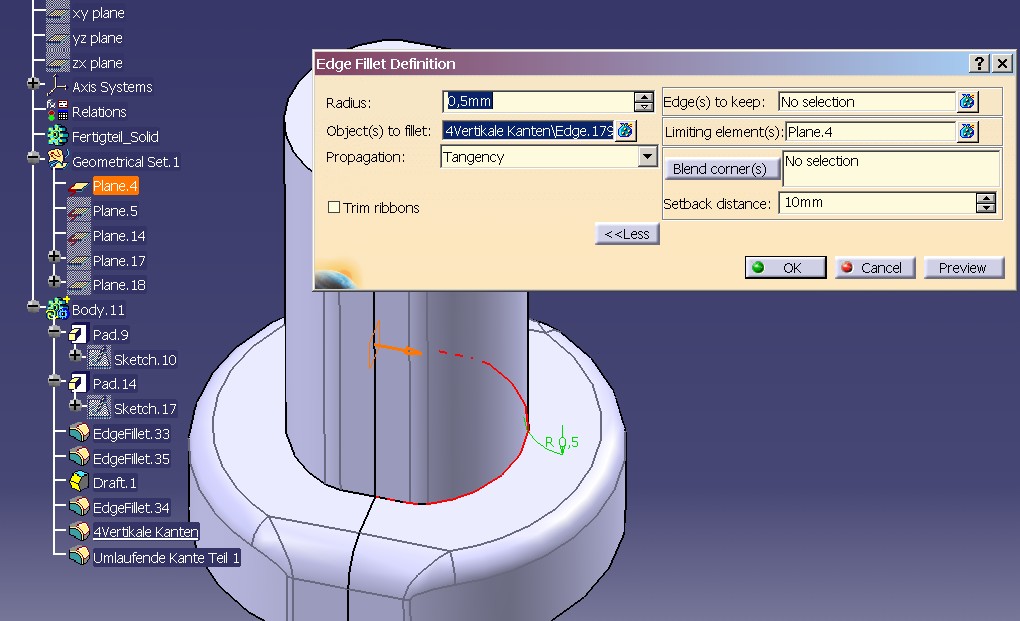
Task: Click the EdgeFillet.33 icon
Action: [x=79, y=433]
